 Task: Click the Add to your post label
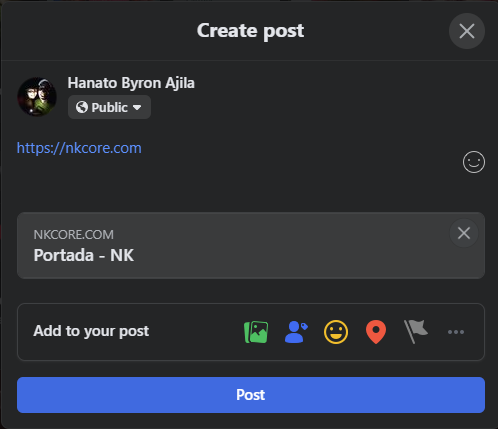(x=91, y=331)
